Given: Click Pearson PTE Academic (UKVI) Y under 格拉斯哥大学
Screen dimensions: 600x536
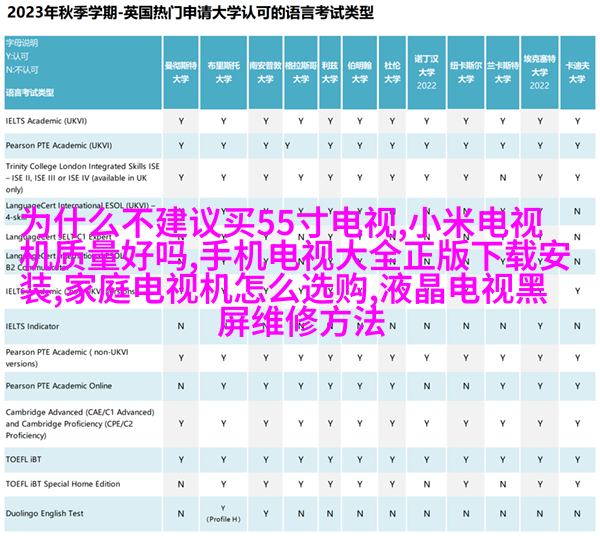Looking at the screenshot, I should coord(287,145).
